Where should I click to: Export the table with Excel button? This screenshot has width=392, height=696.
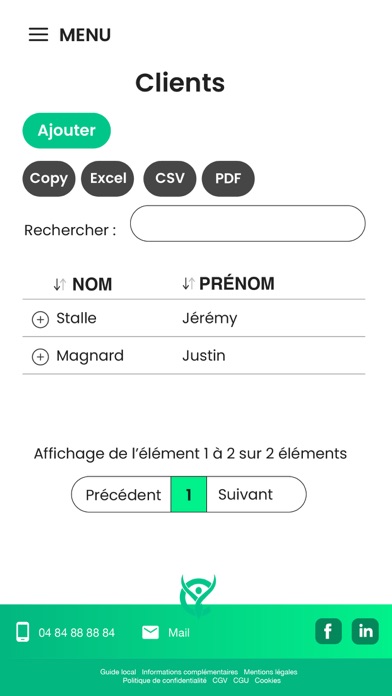[108, 178]
